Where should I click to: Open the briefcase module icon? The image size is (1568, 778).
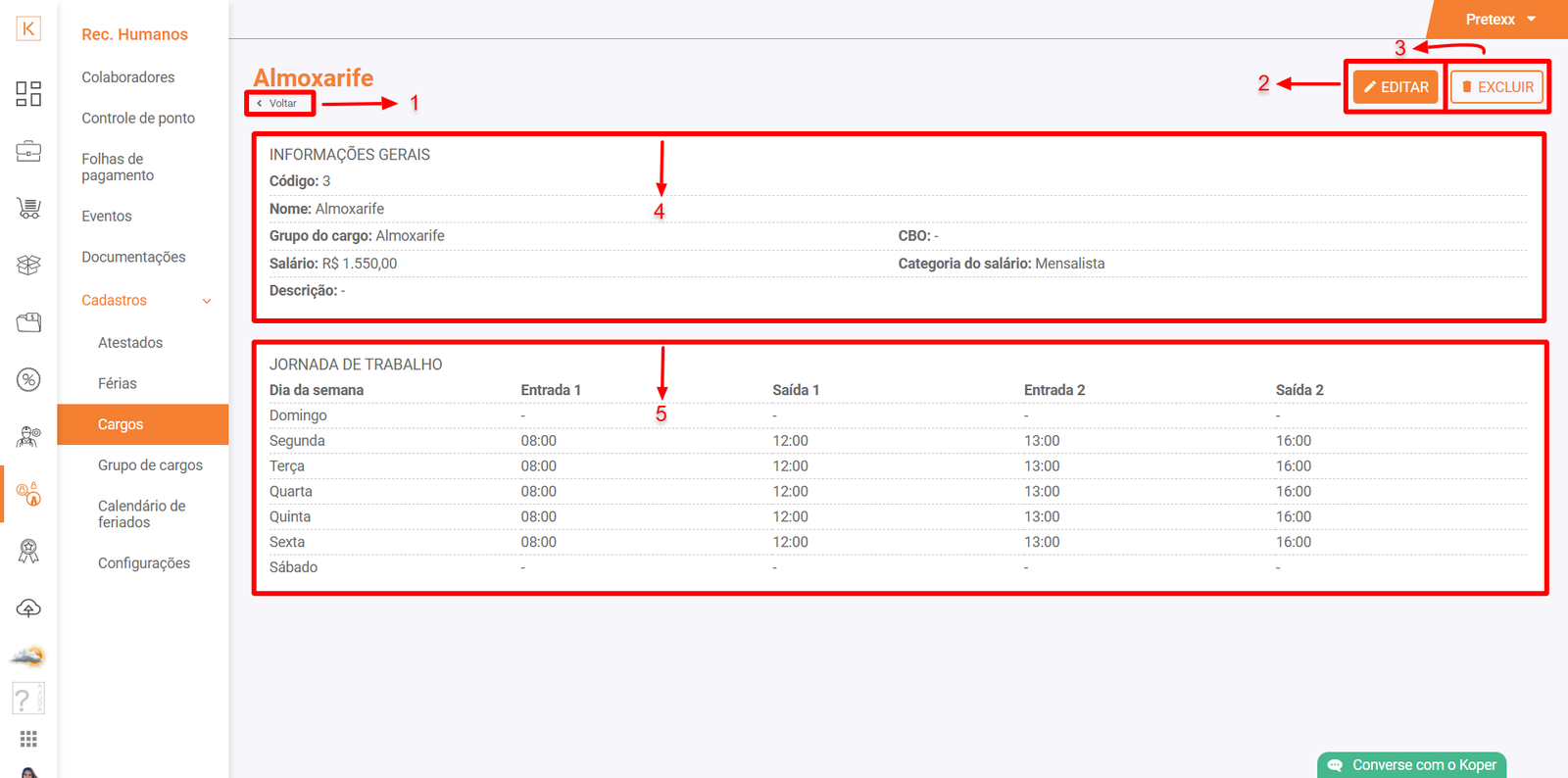[x=28, y=151]
